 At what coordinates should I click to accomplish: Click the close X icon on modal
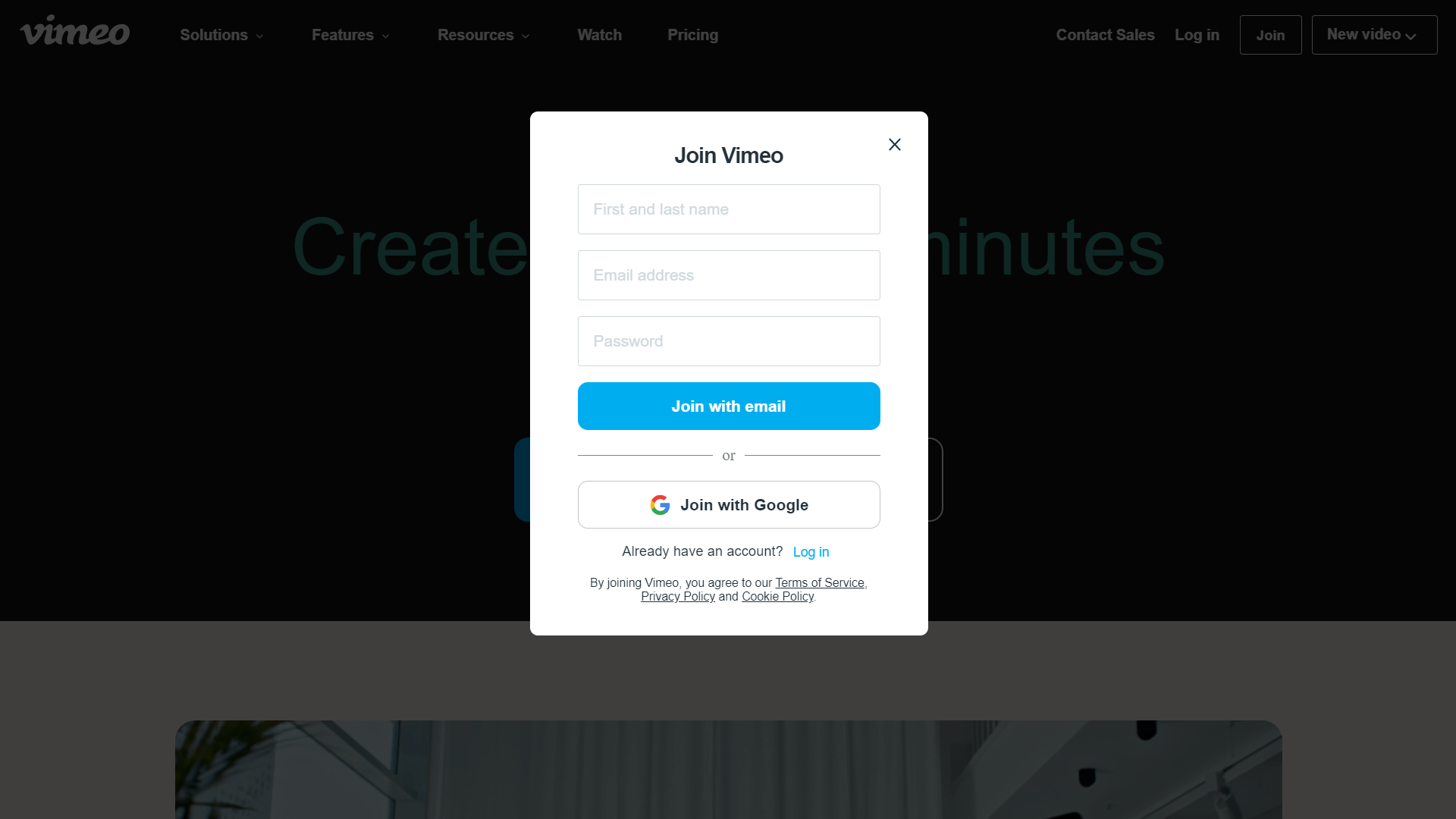tap(894, 144)
